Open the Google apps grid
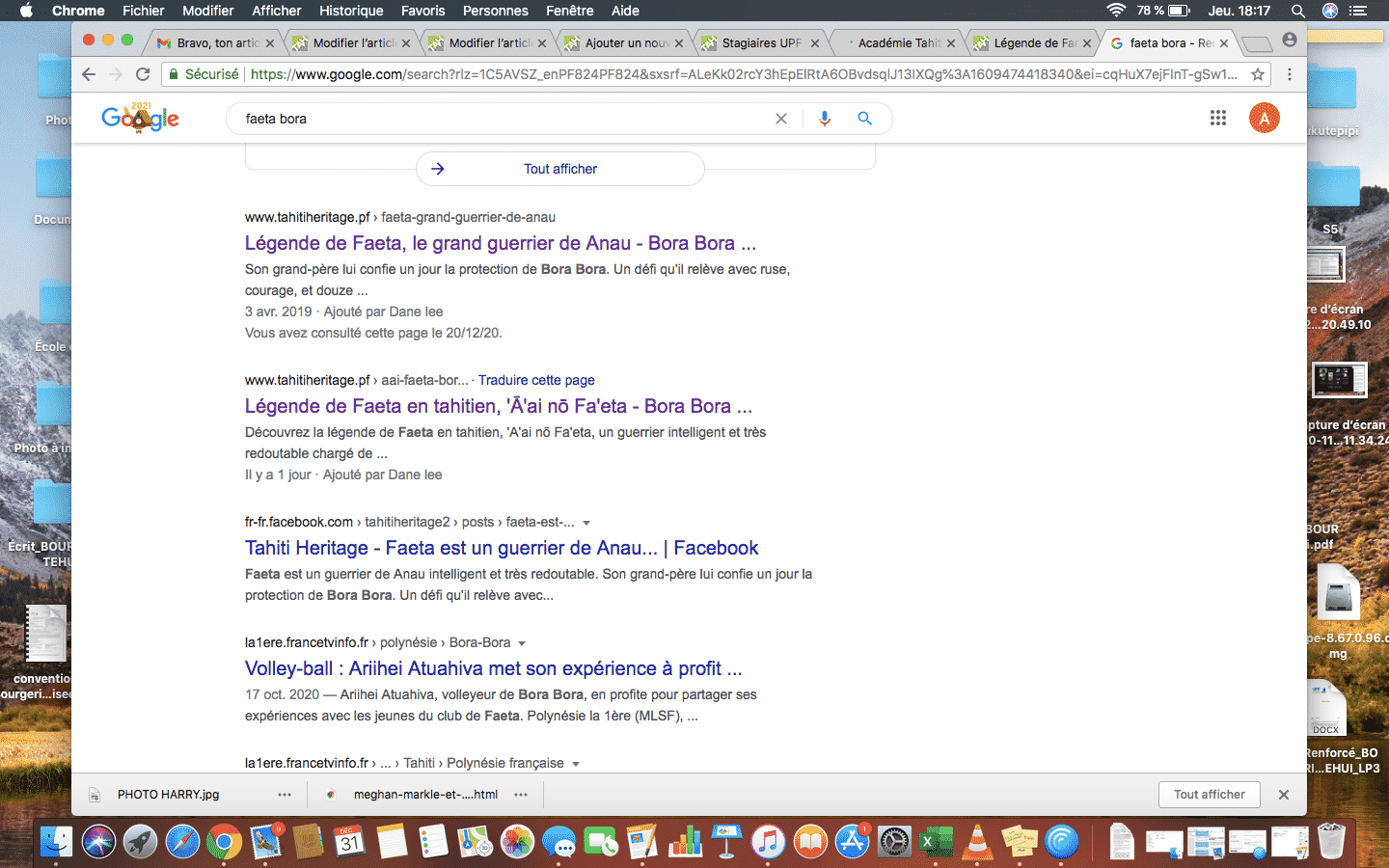 point(1218,118)
